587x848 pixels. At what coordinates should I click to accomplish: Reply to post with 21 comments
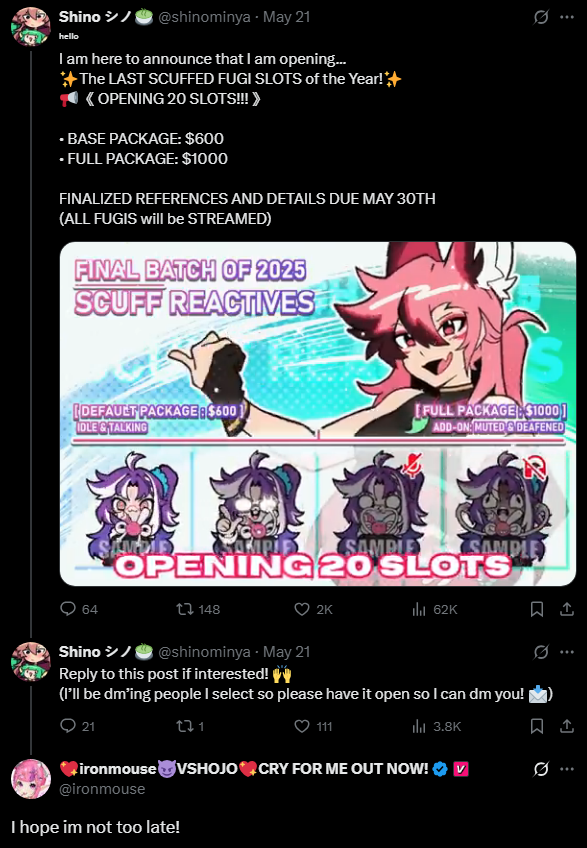tap(77, 726)
